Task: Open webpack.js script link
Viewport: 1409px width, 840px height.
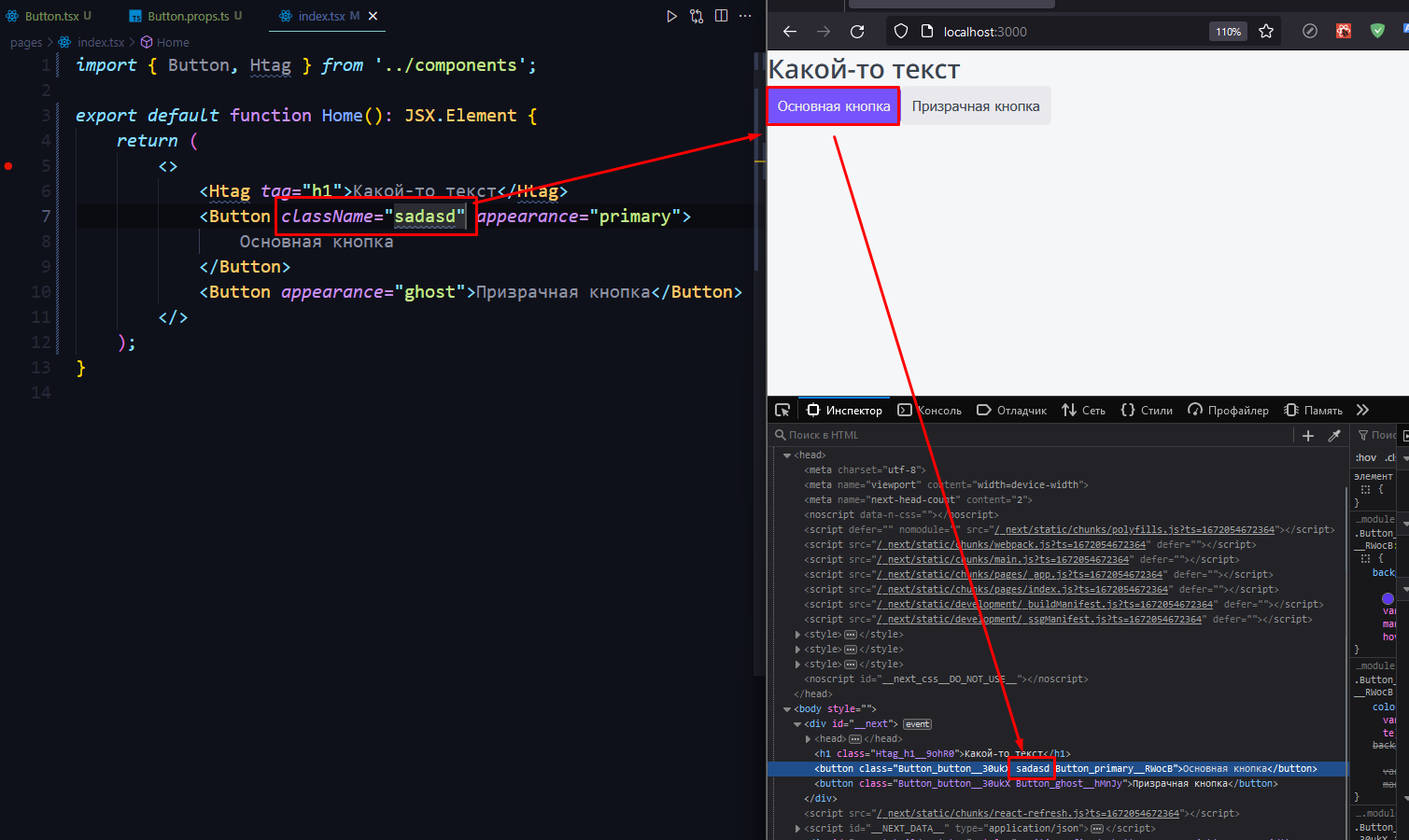Action: tap(1011, 545)
